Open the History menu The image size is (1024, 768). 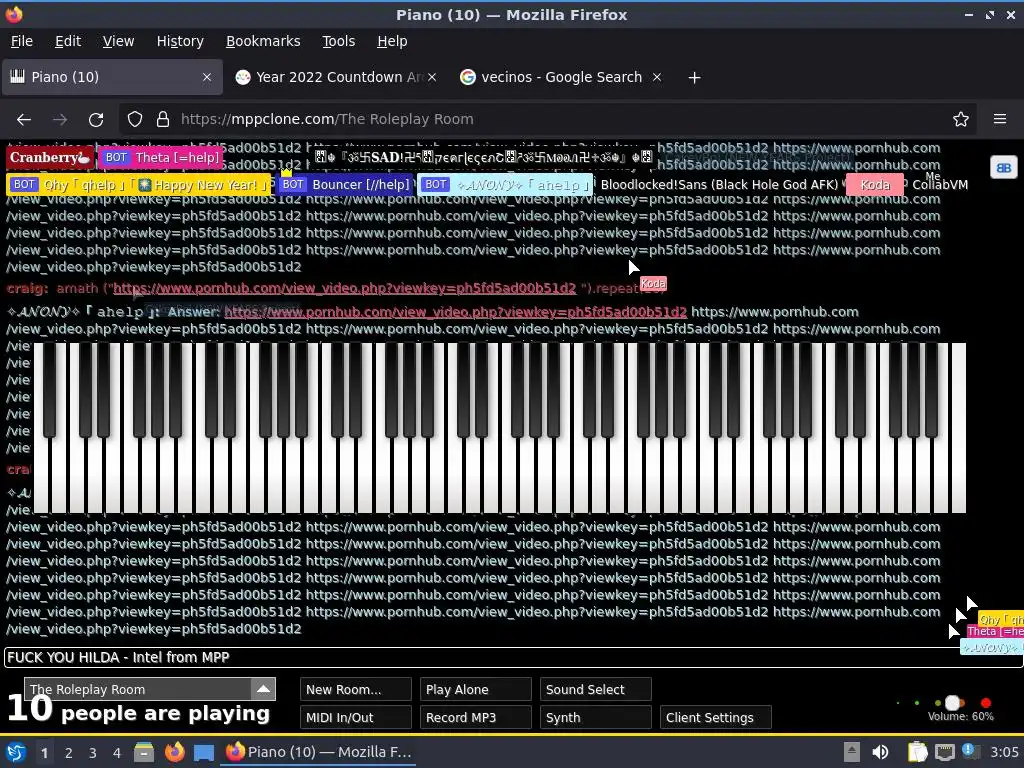(x=180, y=41)
